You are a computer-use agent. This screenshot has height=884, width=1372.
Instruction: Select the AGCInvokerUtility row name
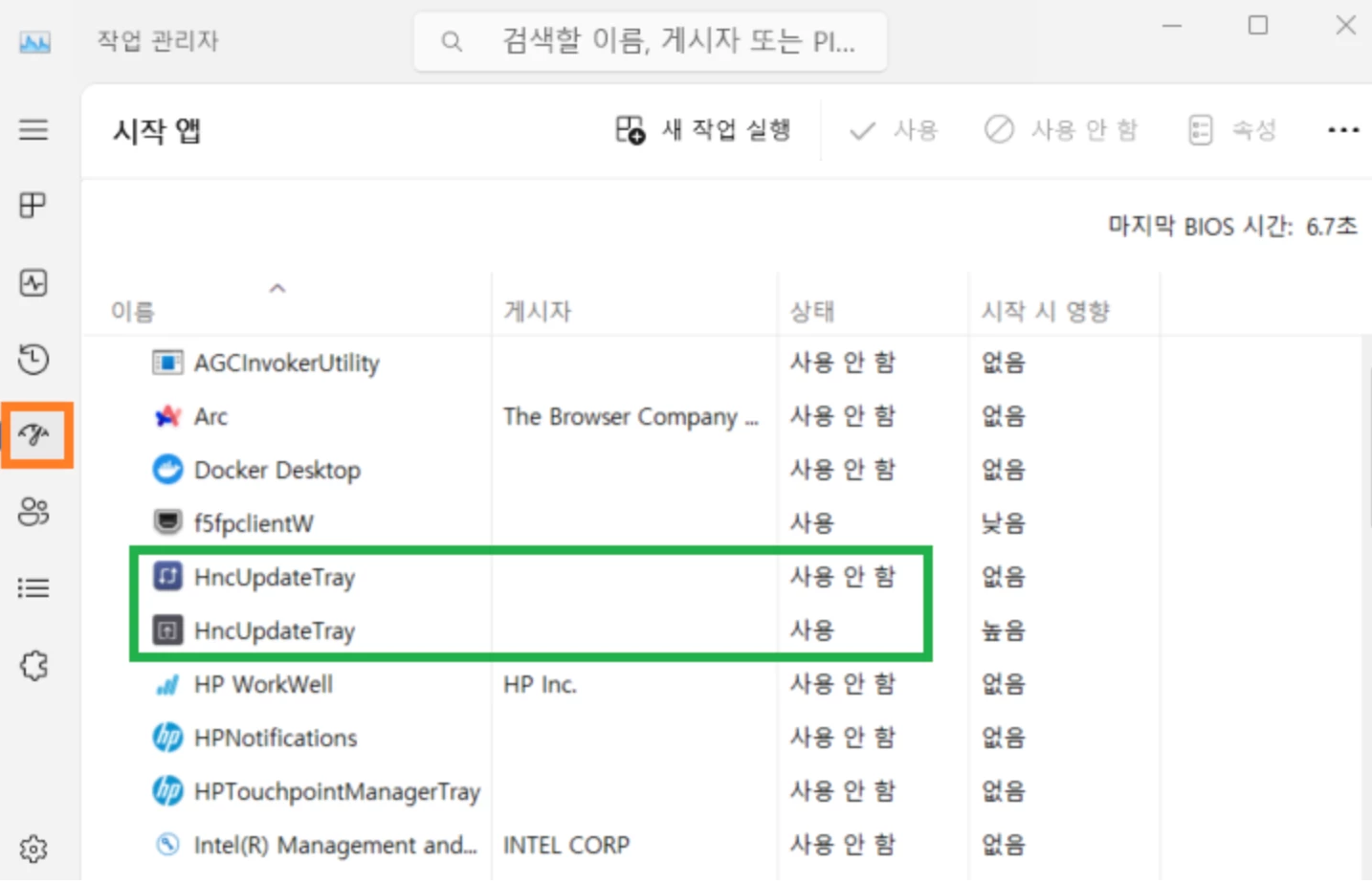[287, 364]
